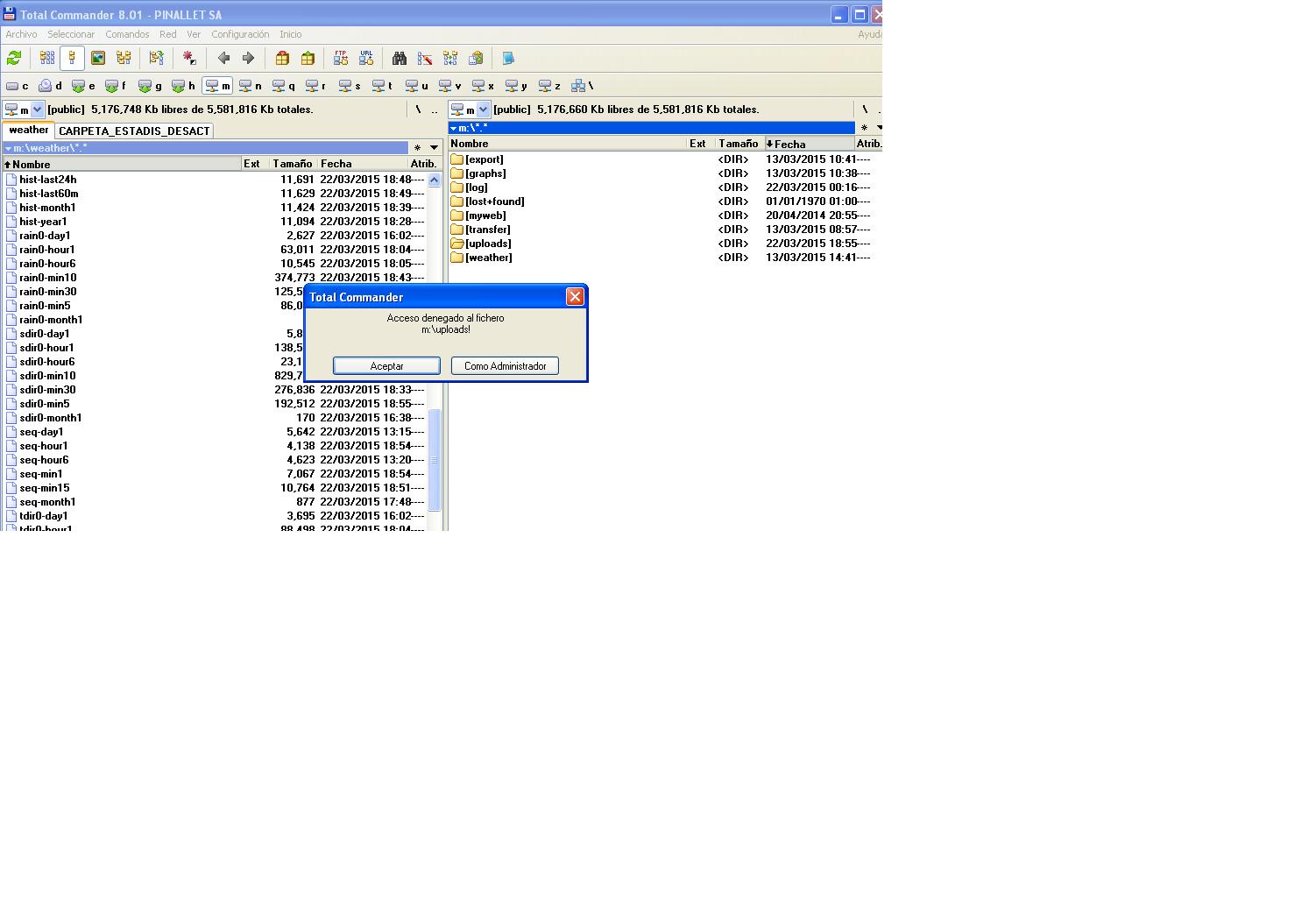Image resolution: width=1316 pixels, height=898 pixels.
Task: Open Synchronize directories icon
Action: coord(450,59)
